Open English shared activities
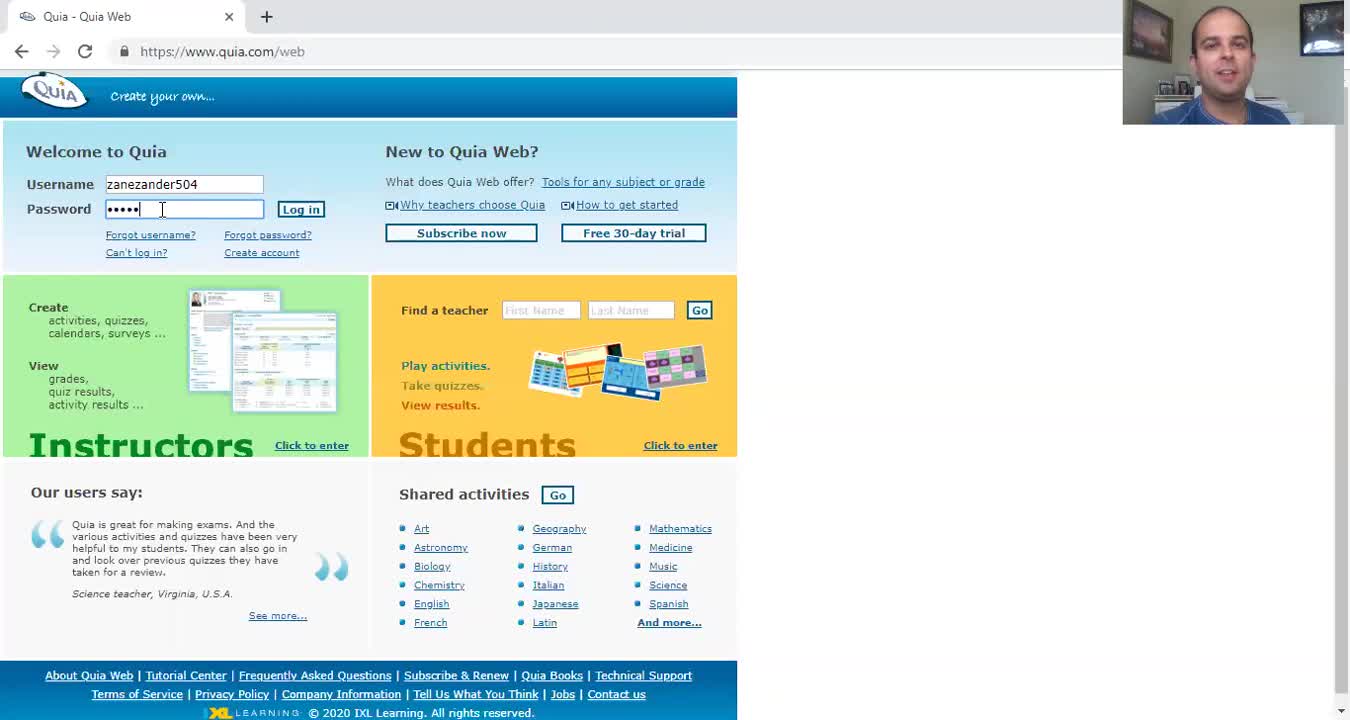 click(x=431, y=604)
